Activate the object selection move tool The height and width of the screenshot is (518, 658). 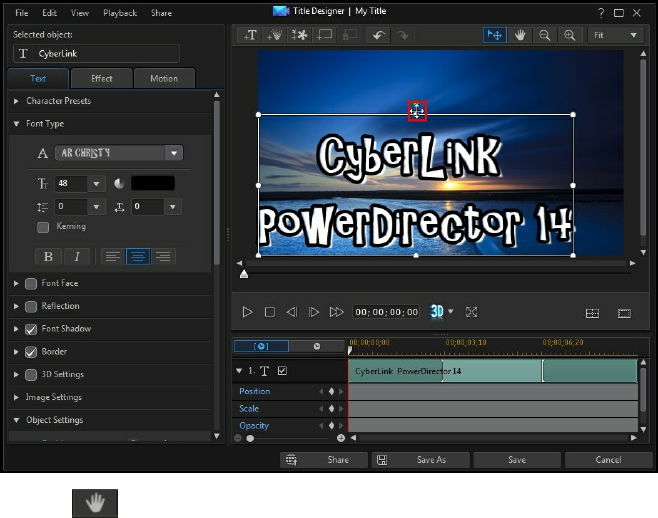point(494,35)
